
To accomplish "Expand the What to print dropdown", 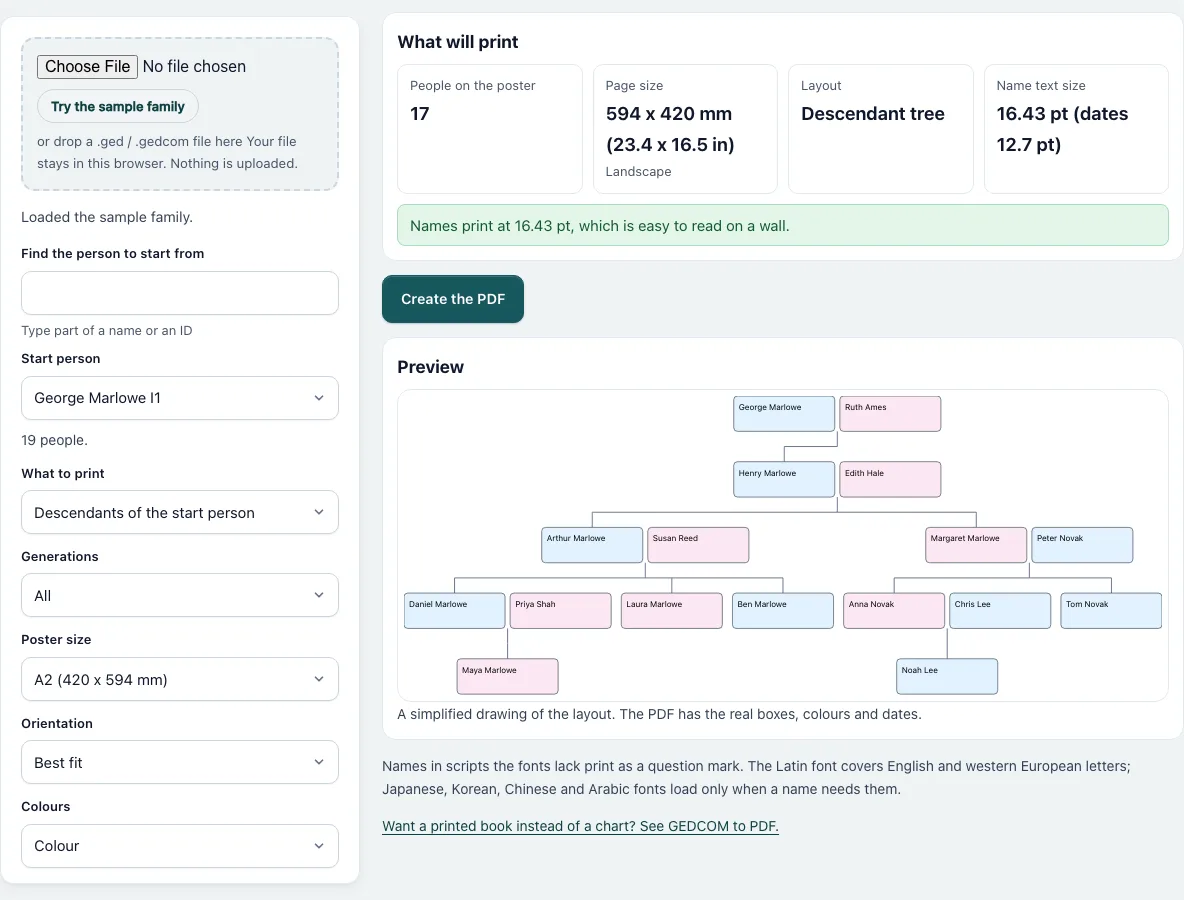I will 180,513.
